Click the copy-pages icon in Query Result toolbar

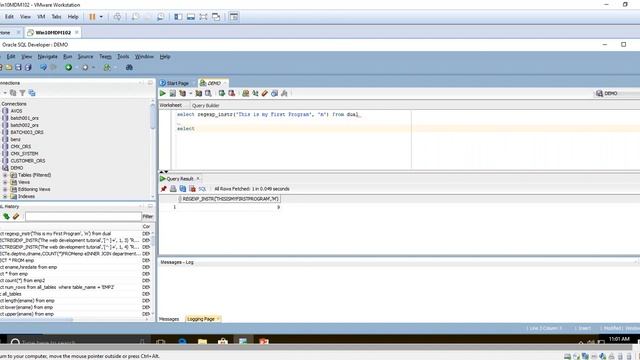[182, 189]
